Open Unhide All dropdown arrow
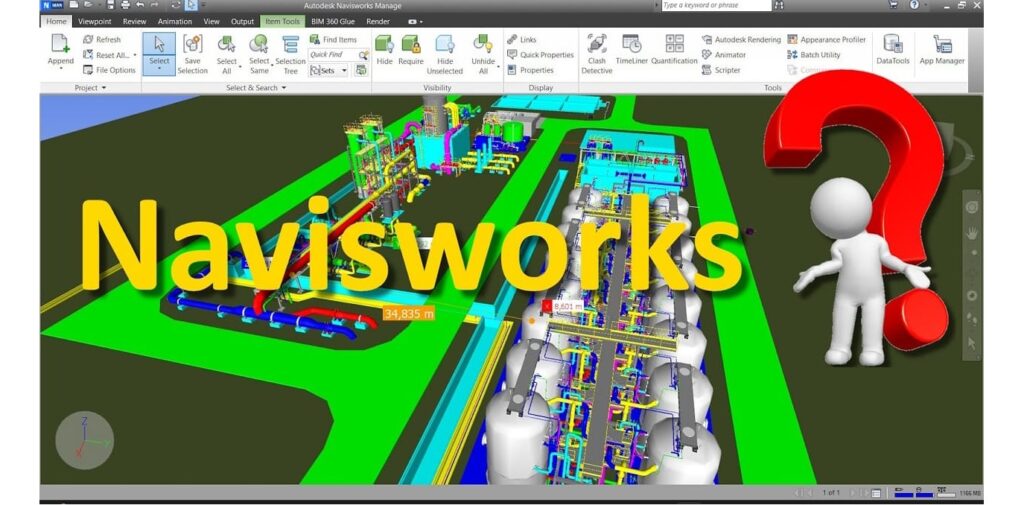The image size is (1024, 505). [498, 67]
